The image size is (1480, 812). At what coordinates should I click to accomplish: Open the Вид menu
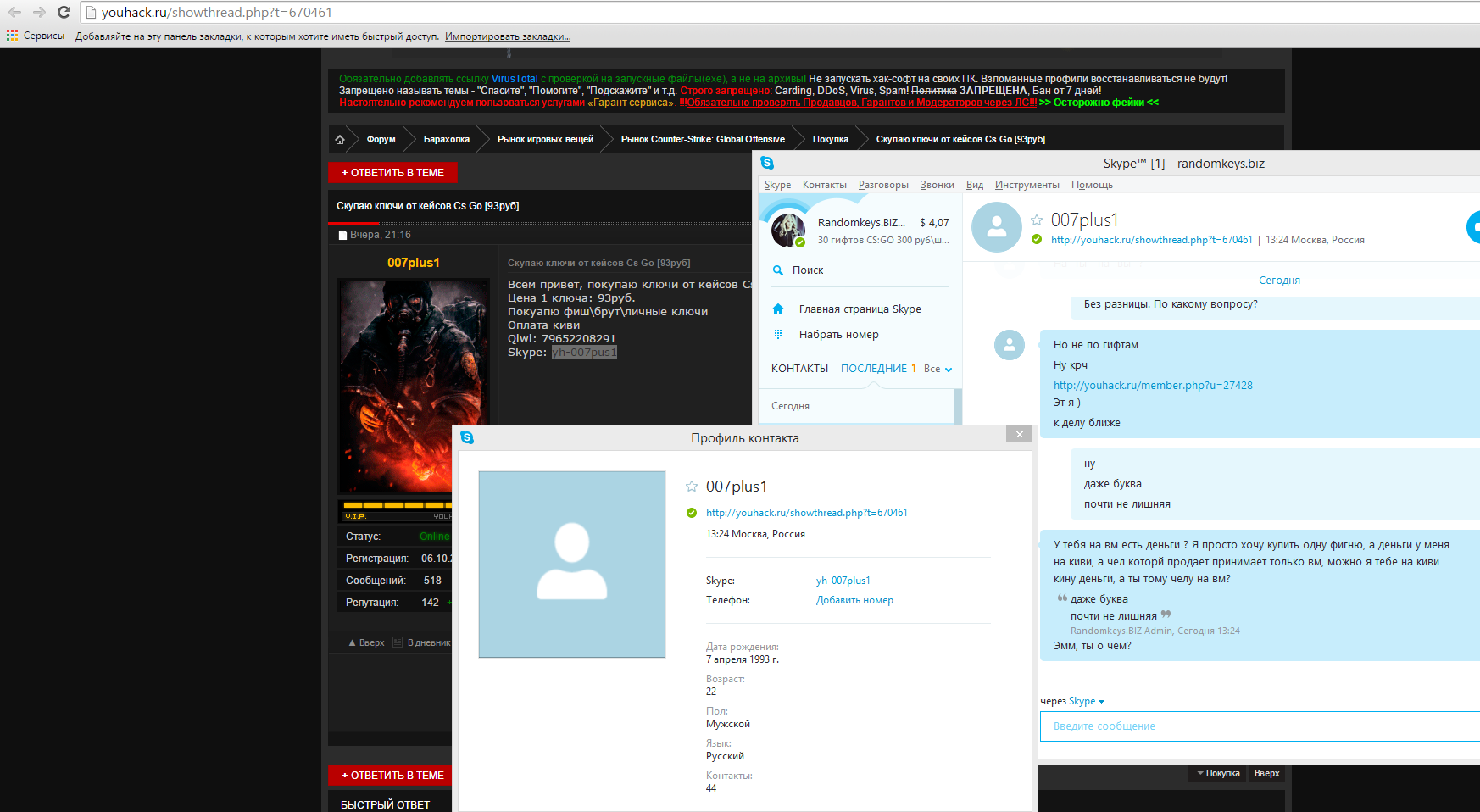pyautogui.click(x=975, y=185)
